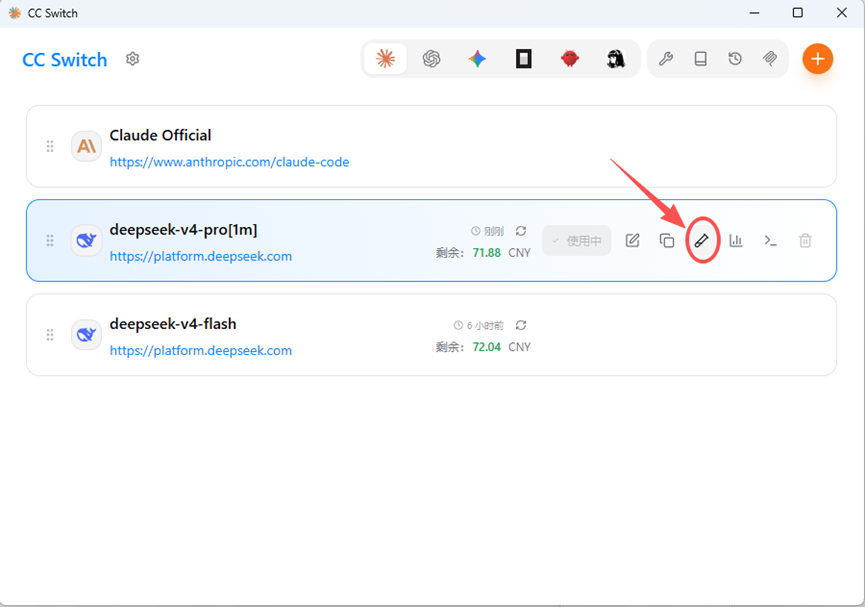Switch to the OpenAI Codex tab icon
865x607 pixels.
[431, 58]
